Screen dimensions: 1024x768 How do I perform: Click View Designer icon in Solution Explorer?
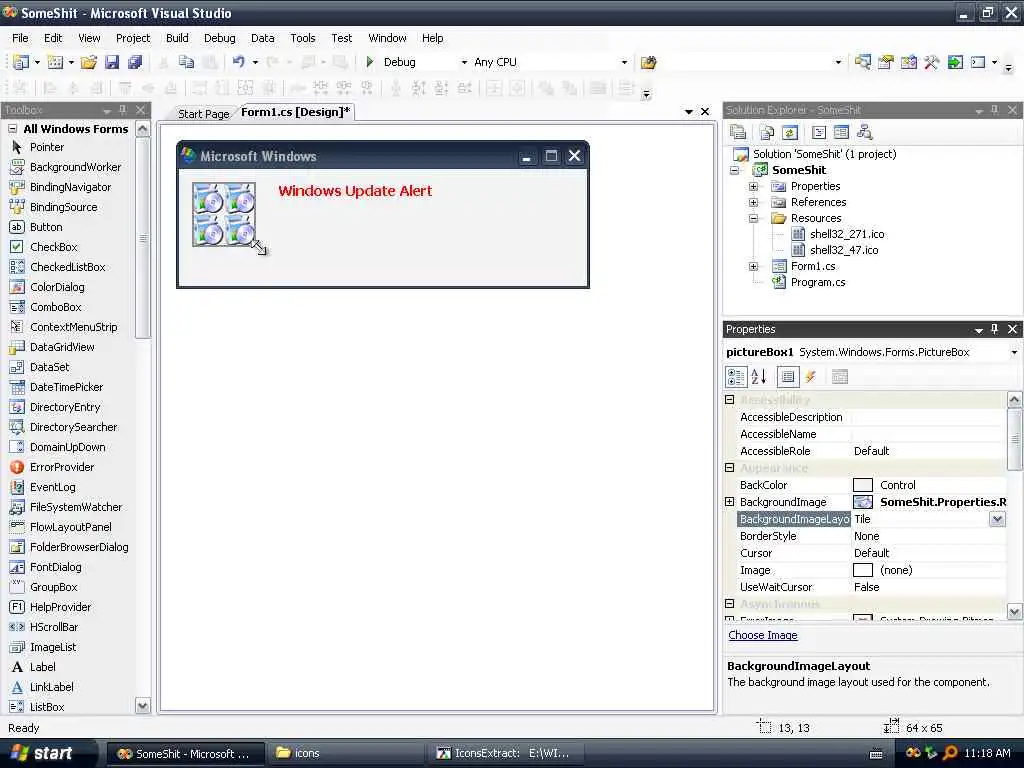841,133
